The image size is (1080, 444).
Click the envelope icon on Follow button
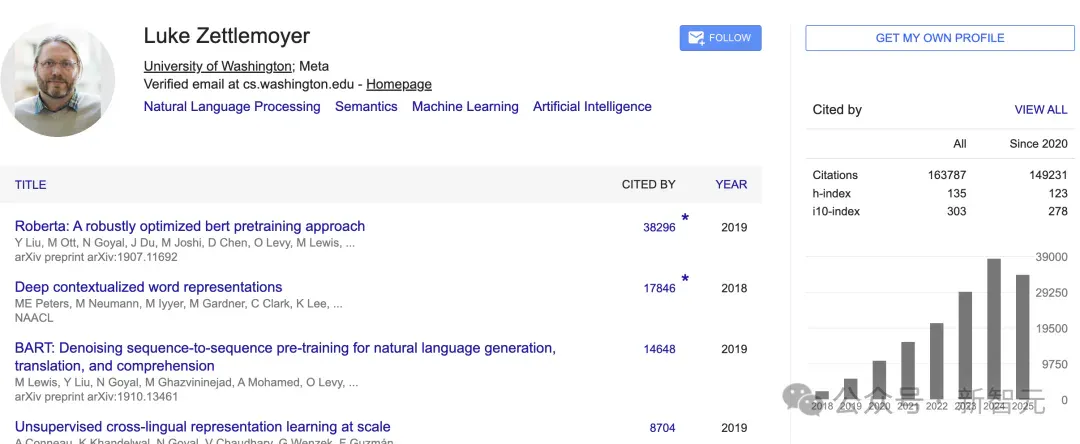[x=696, y=38]
